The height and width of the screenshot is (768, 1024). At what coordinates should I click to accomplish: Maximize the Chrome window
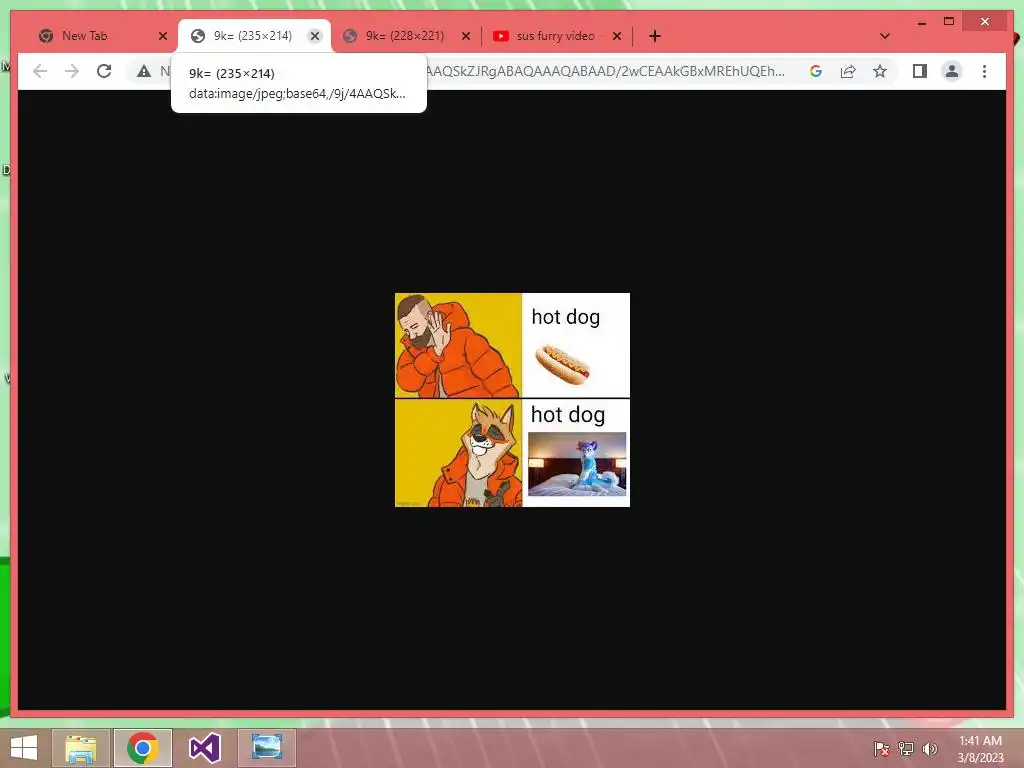(x=949, y=22)
